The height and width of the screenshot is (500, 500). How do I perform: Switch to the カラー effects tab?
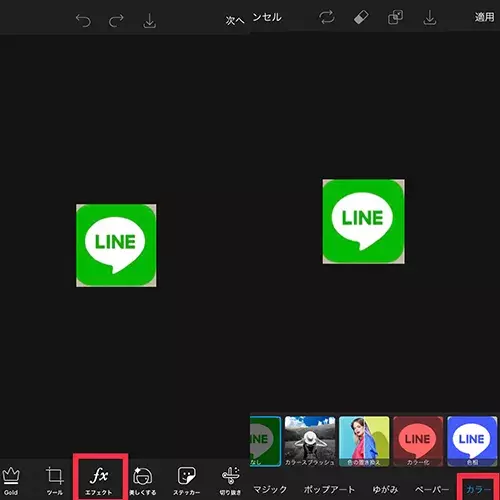coord(479,489)
